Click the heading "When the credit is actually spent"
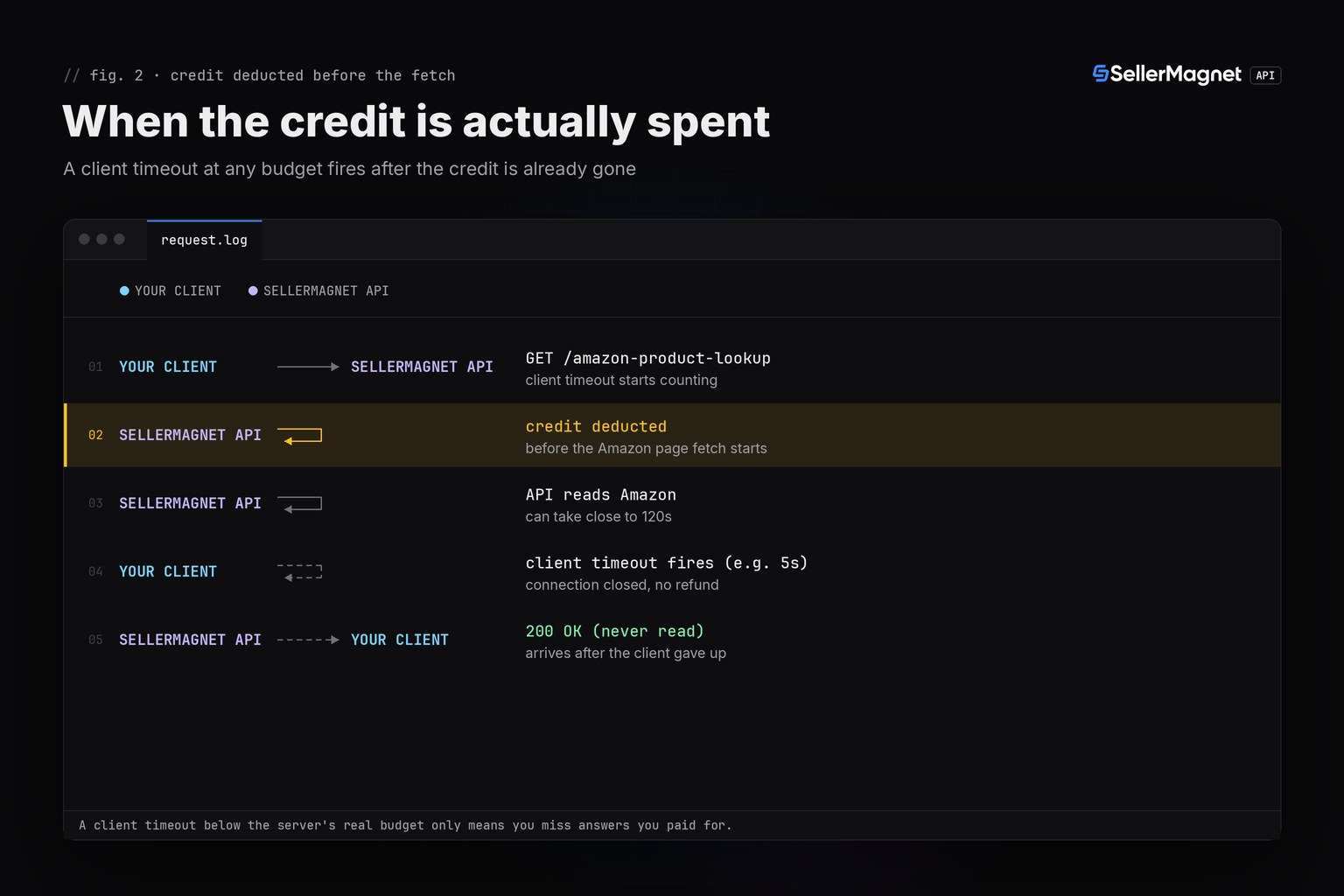The width and height of the screenshot is (1344, 896). point(416,122)
